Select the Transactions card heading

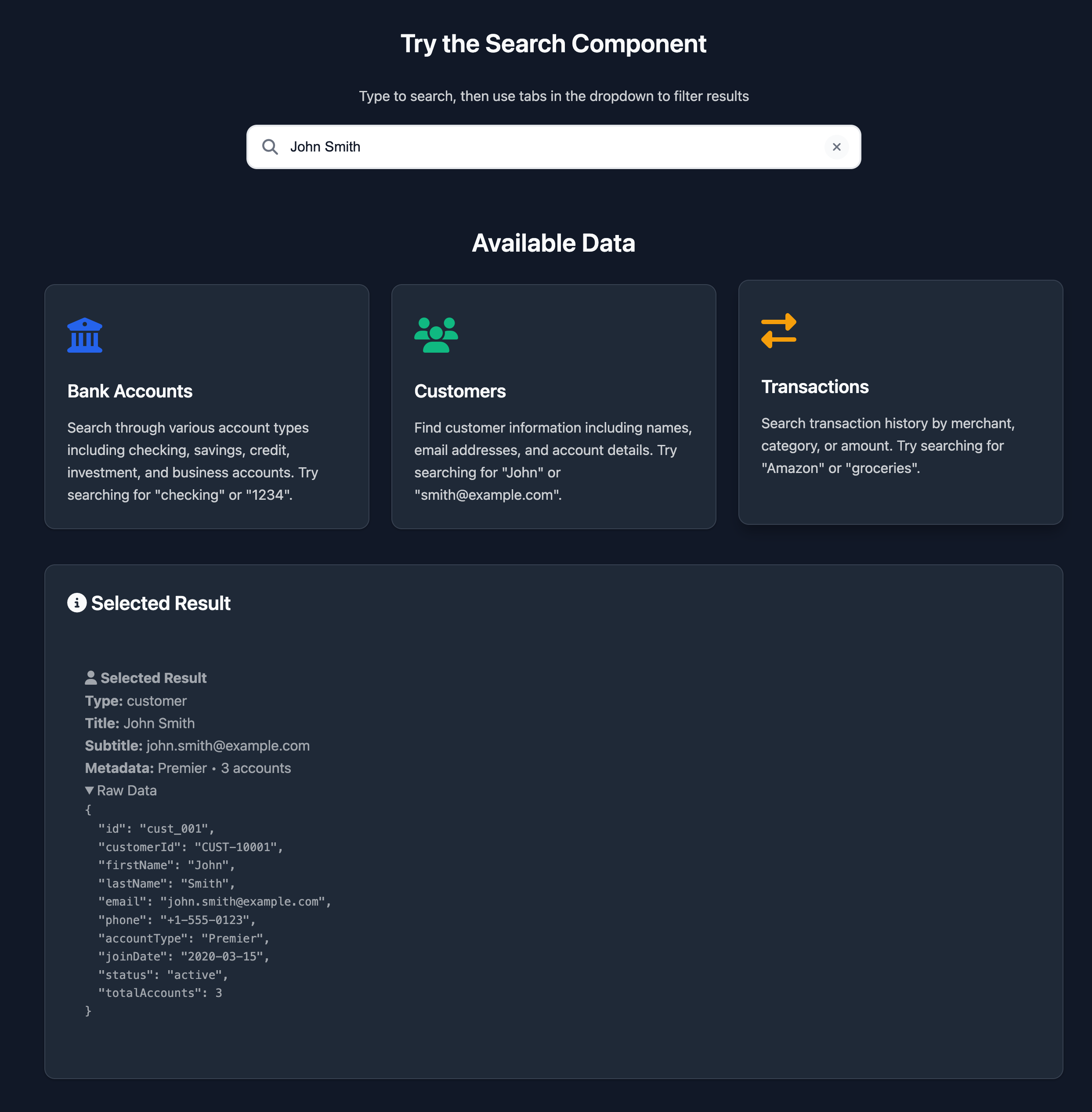point(814,386)
